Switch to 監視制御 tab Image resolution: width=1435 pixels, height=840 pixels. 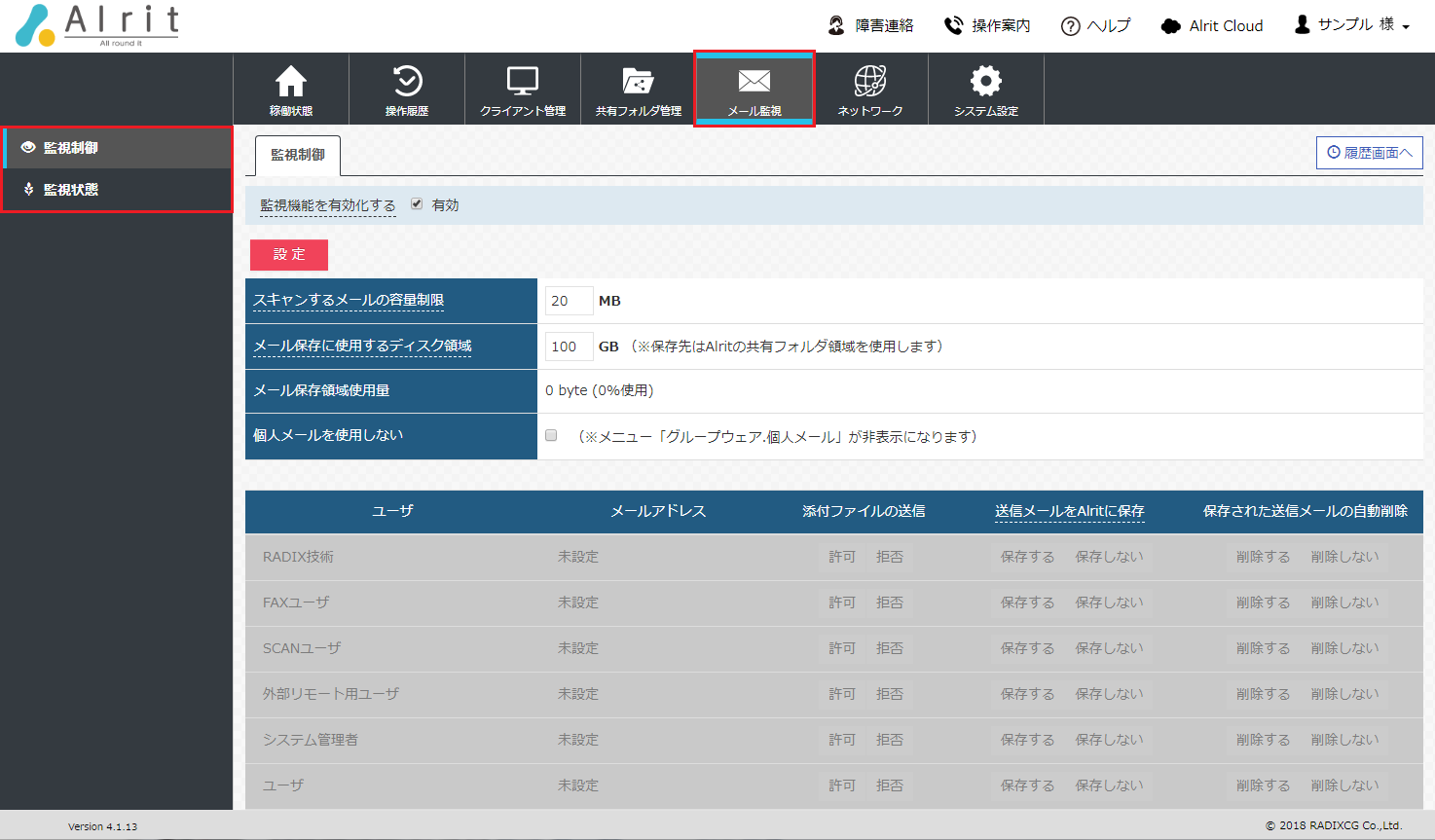tap(298, 155)
